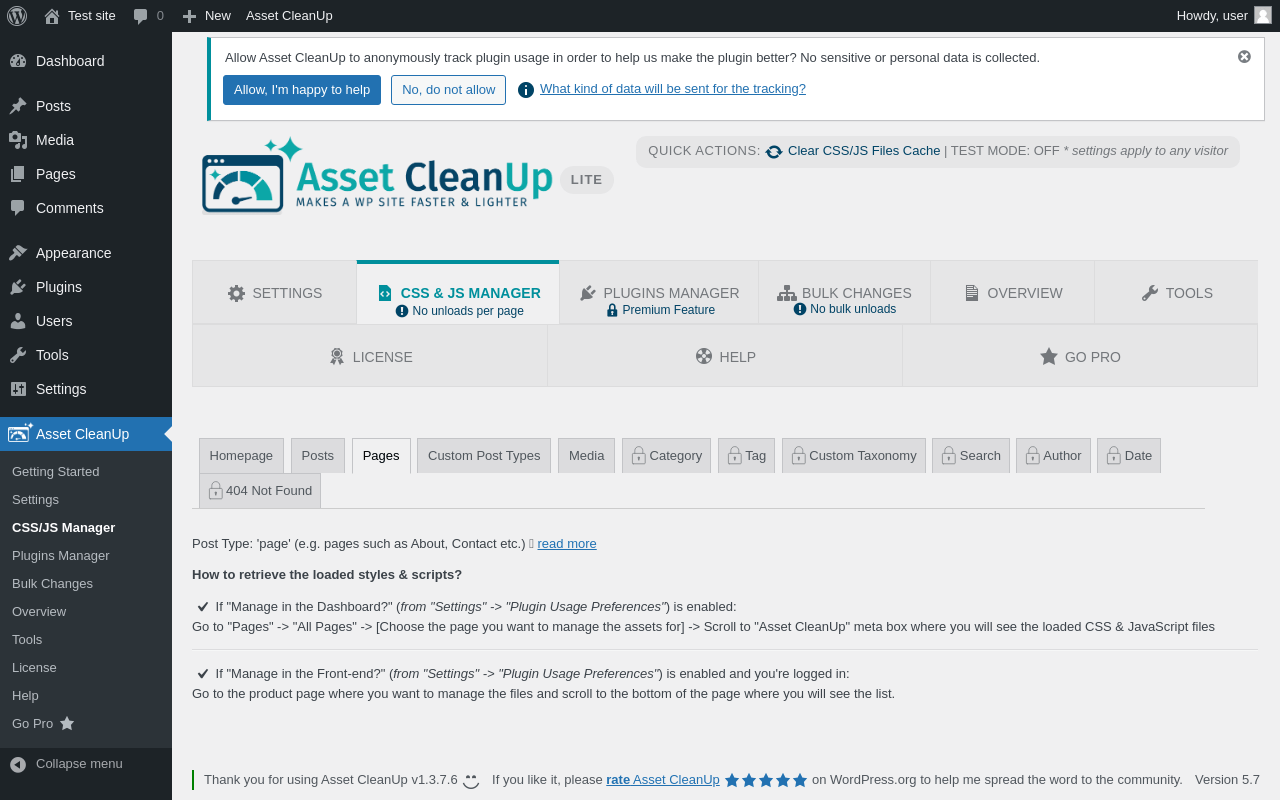Select the Posts sub-tab
1280x800 pixels.
(x=318, y=456)
